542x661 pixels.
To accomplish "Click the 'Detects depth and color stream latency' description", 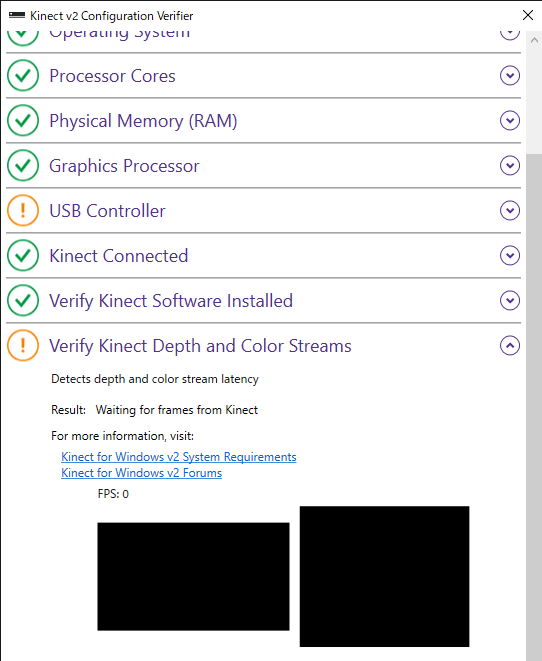I will [155, 379].
